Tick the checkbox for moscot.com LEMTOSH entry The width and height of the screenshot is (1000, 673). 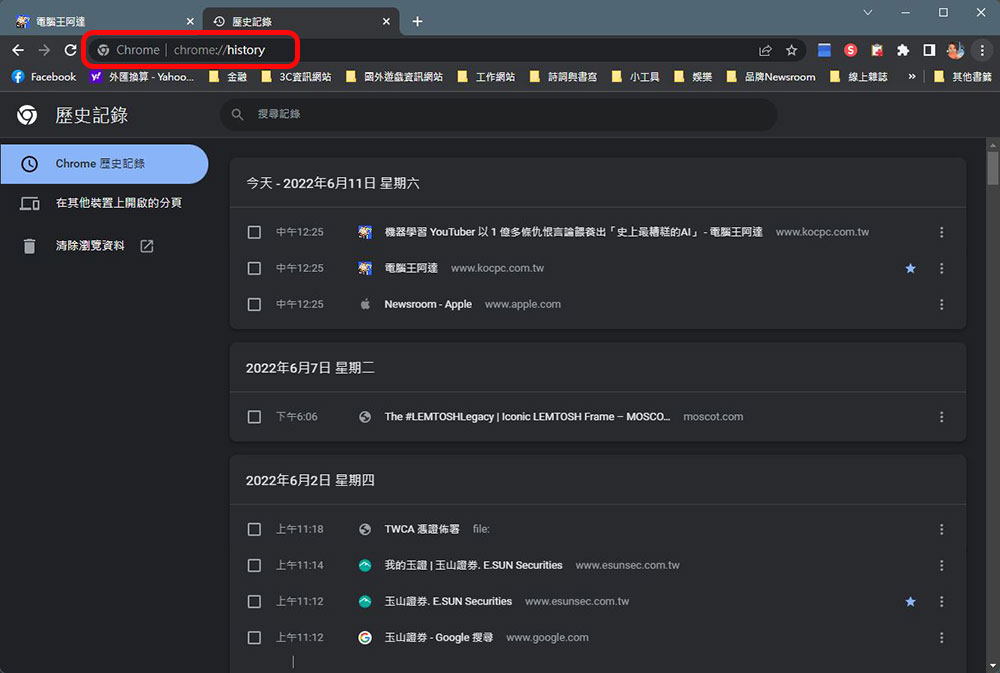click(x=254, y=416)
